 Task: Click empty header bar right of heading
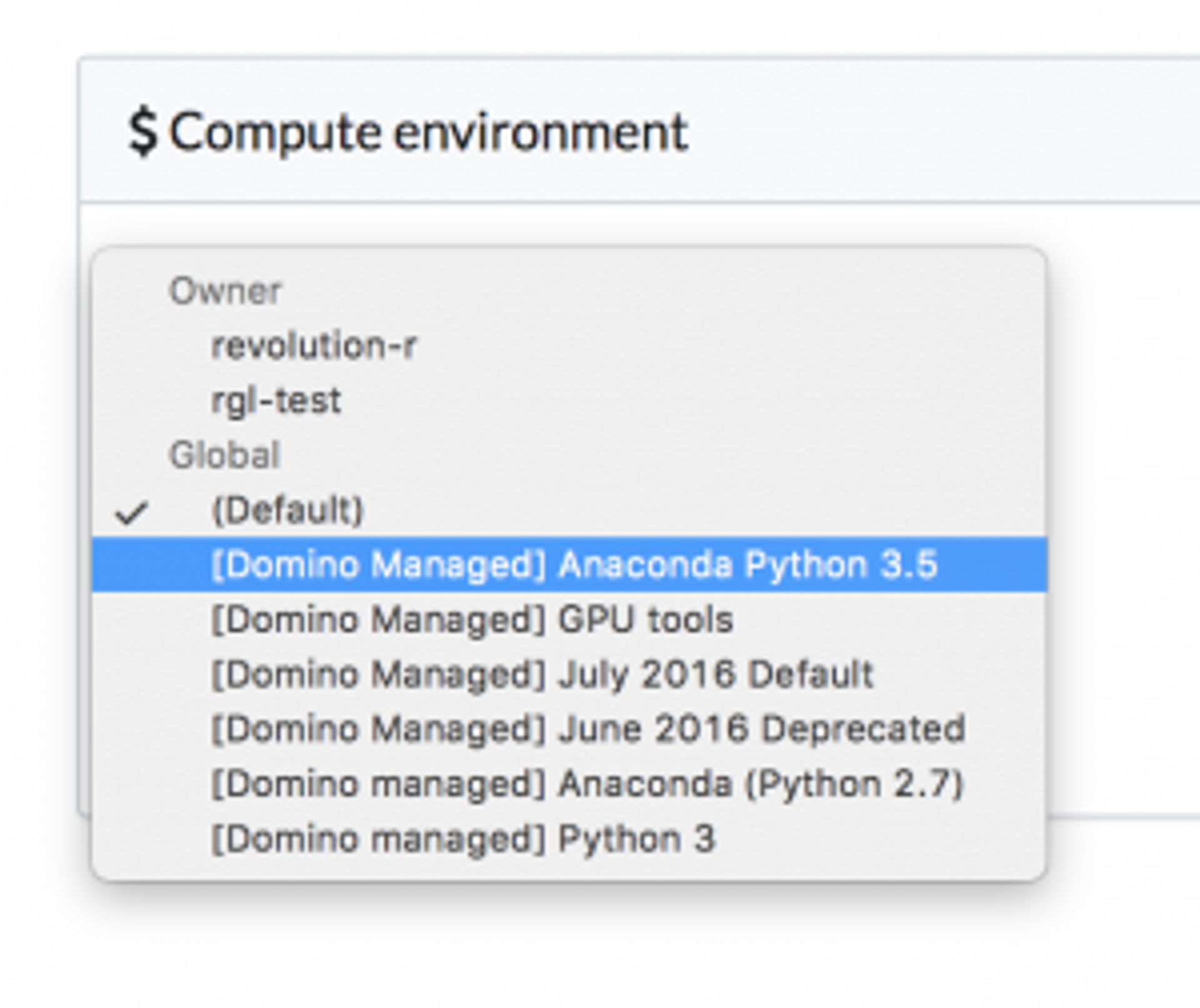[x=937, y=132]
